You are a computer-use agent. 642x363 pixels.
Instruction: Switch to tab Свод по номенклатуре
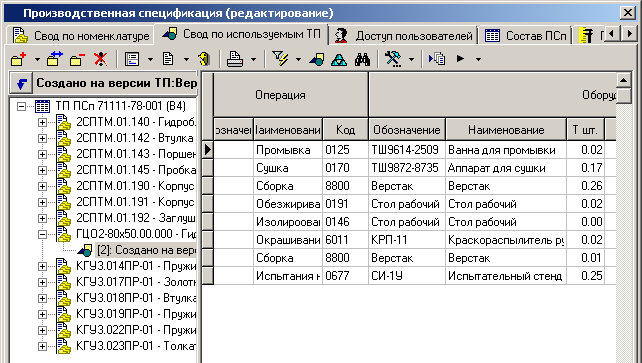click(81, 36)
